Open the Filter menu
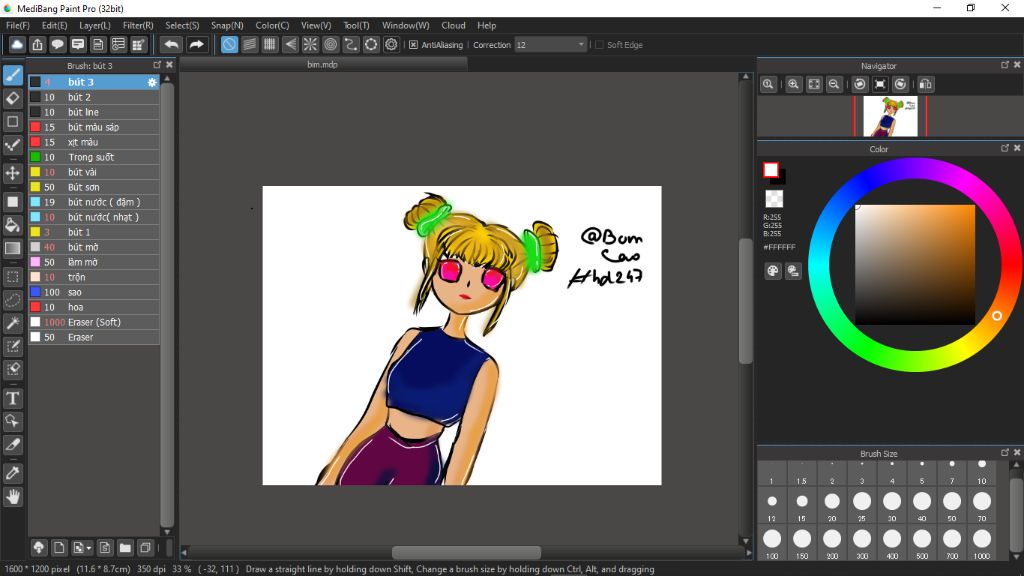Viewport: 1024px width, 576px height. pyautogui.click(x=138, y=25)
